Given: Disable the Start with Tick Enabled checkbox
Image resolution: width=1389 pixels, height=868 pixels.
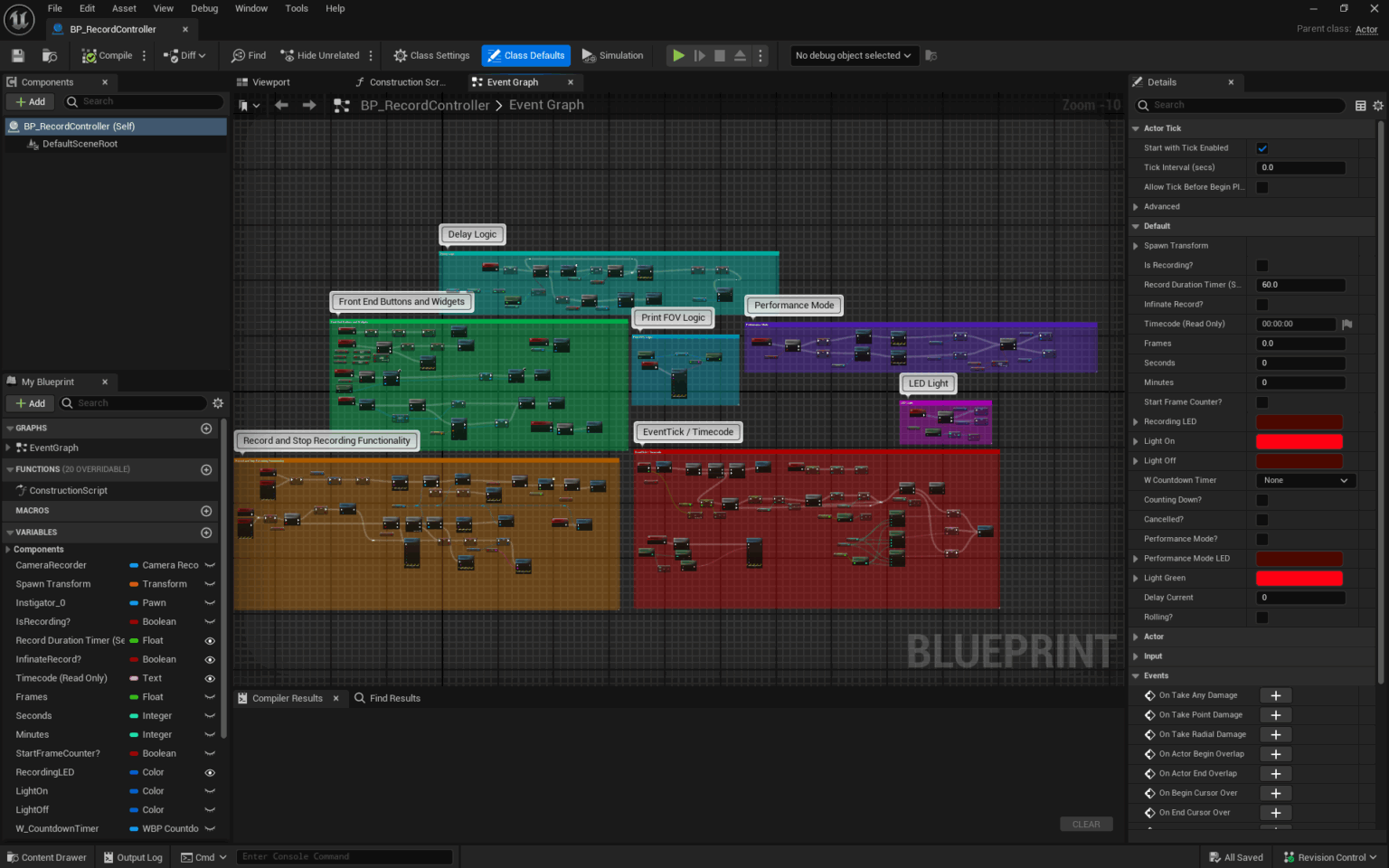Looking at the screenshot, I should [1262, 147].
